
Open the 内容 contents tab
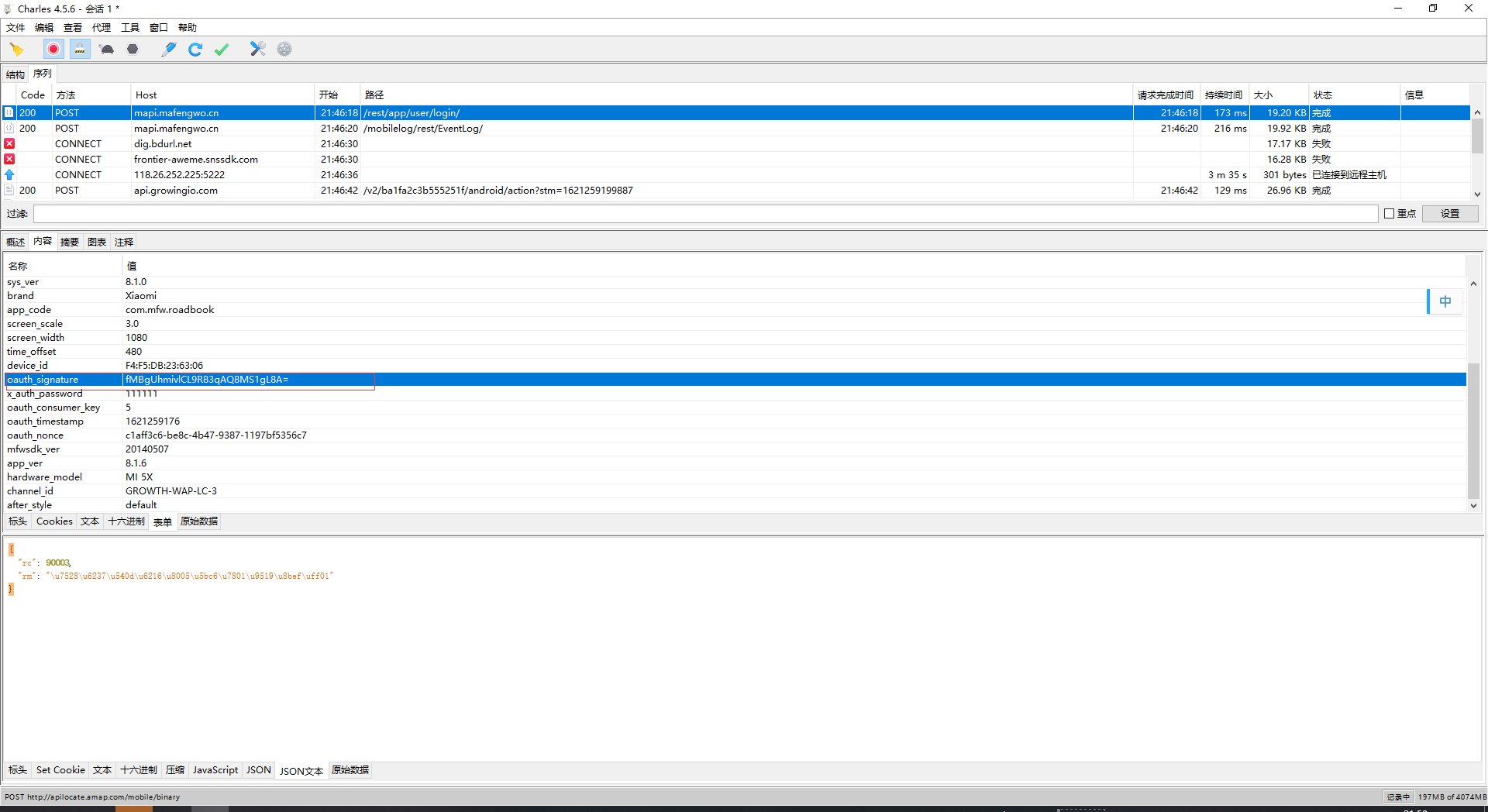click(43, 242)
